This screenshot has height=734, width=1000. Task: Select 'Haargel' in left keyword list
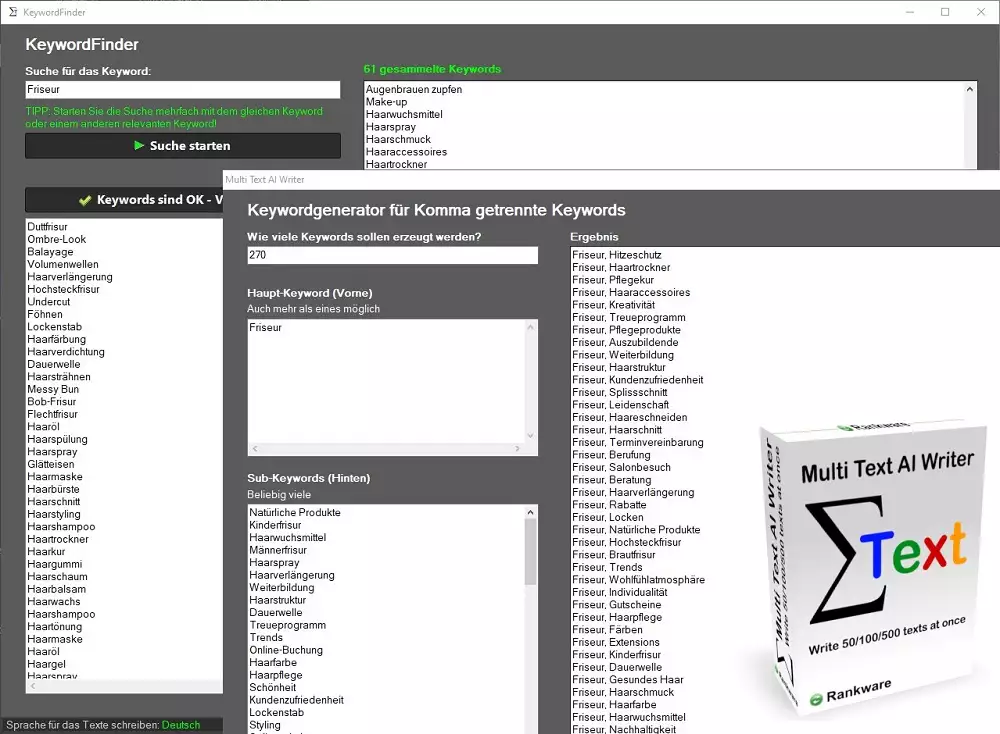pyautogui.click(x=47, y=664)
